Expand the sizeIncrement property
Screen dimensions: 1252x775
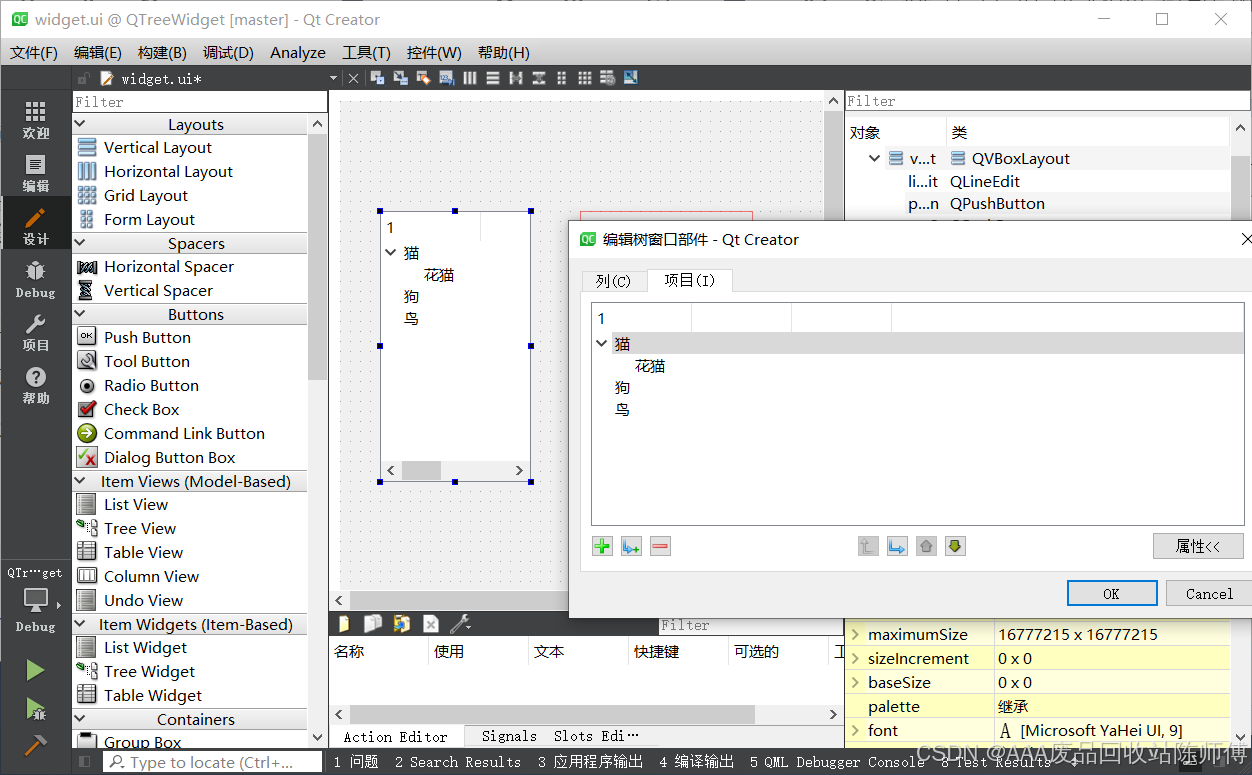[855, 658]
